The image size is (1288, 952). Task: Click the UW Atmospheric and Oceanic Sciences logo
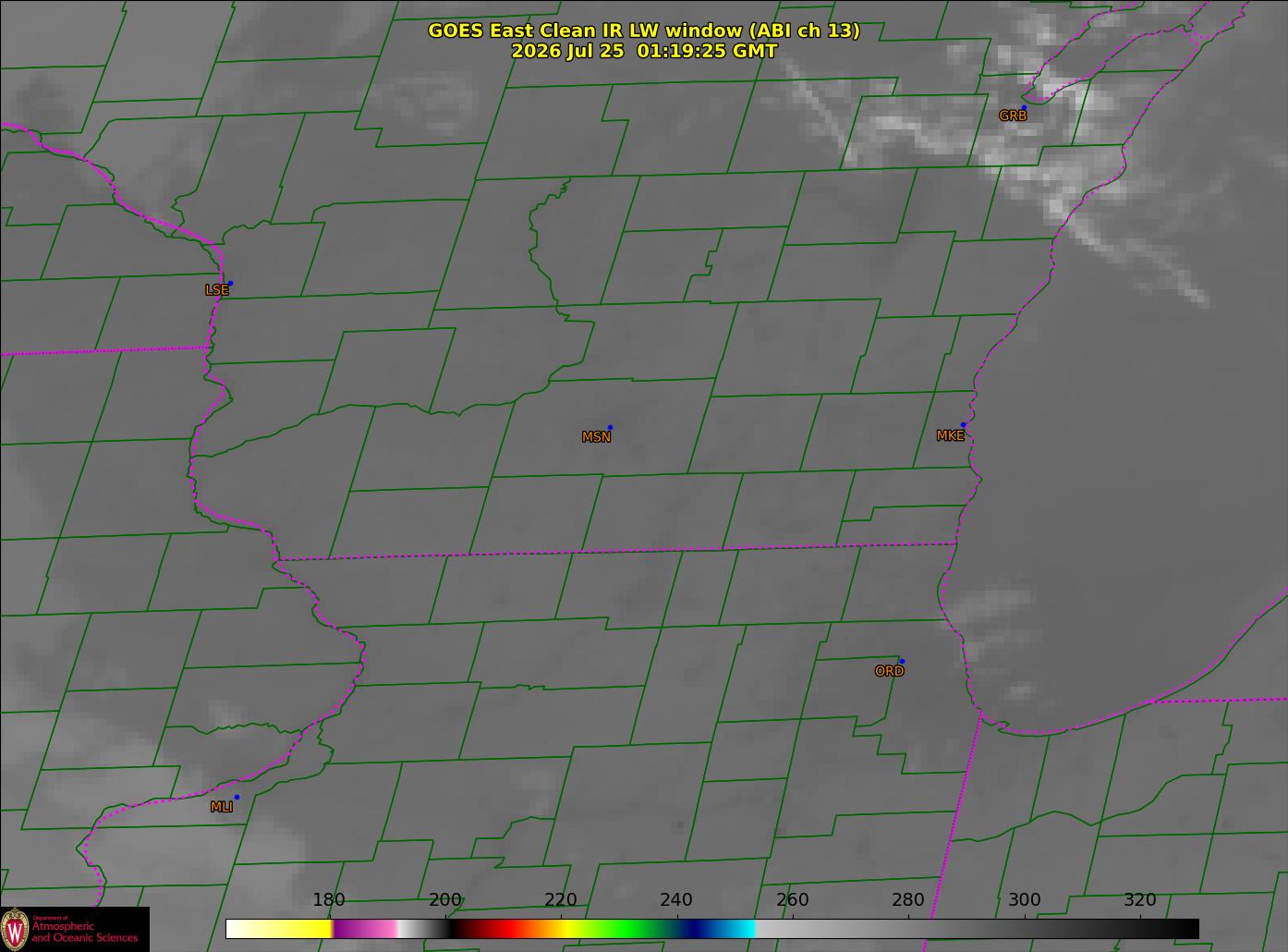pyautogui.click(x=74, y=929)
